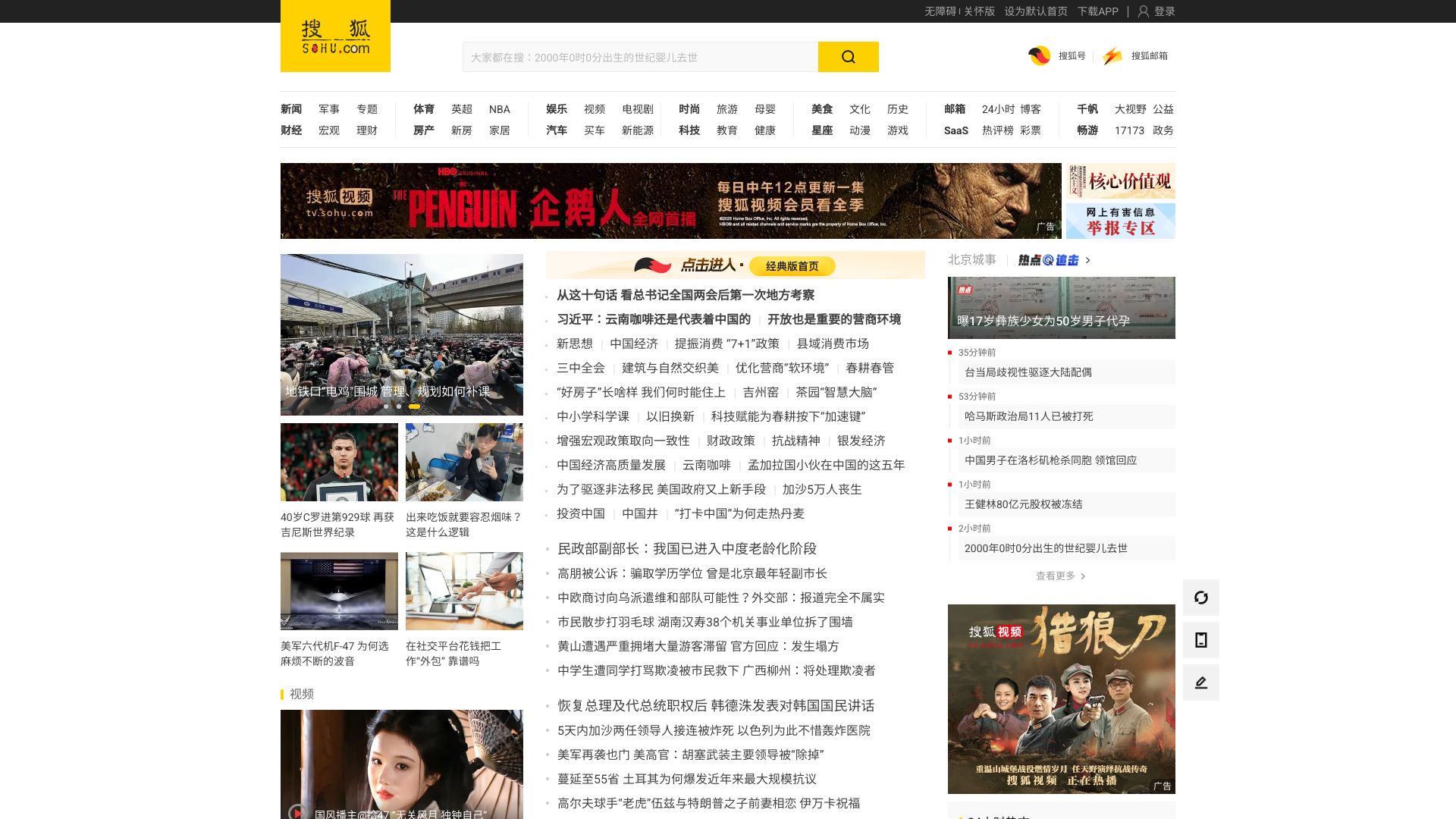Click the 登录 user icon
This screenshot has width=1456, height=819.
pos(1144,11)
